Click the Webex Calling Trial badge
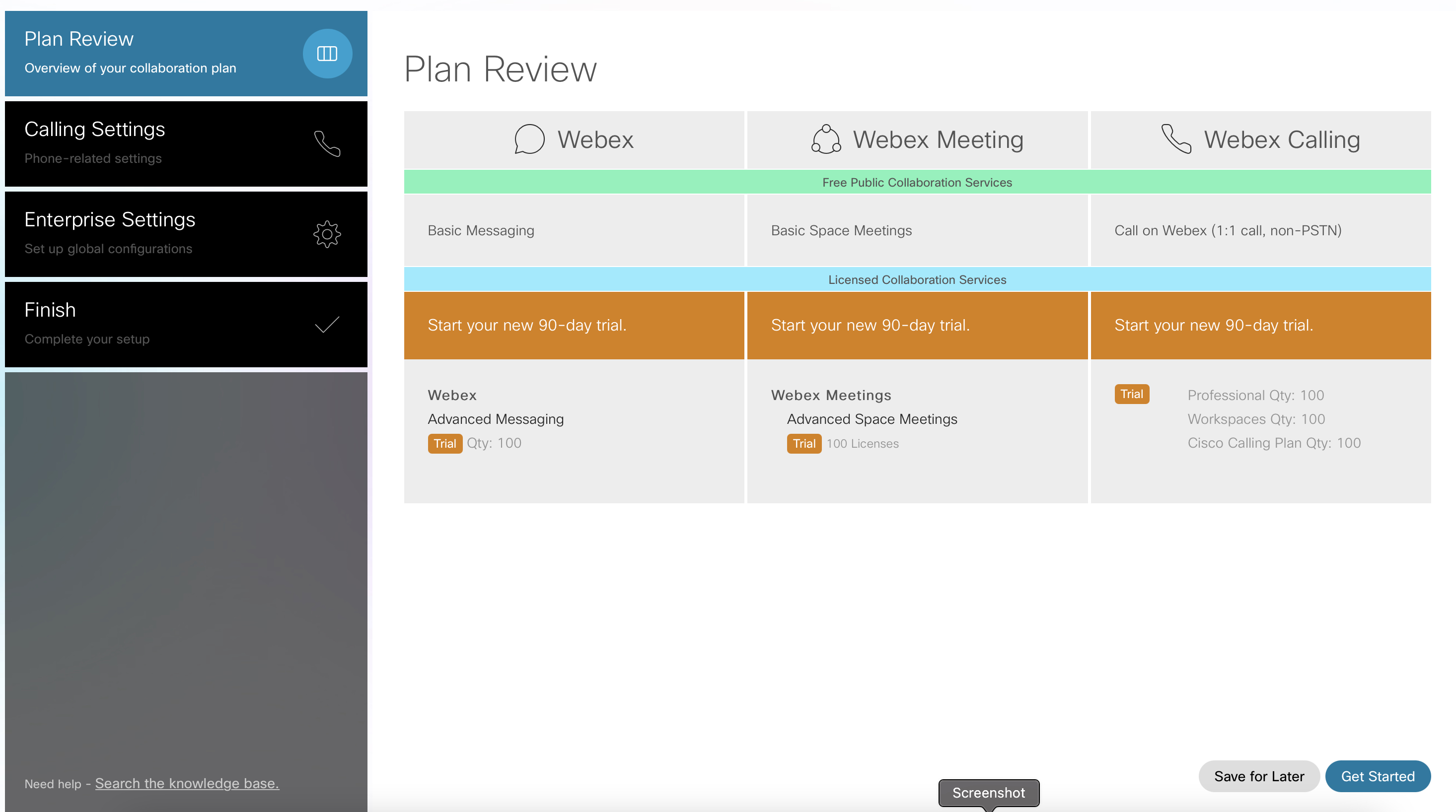 (x=1131, y=393)
